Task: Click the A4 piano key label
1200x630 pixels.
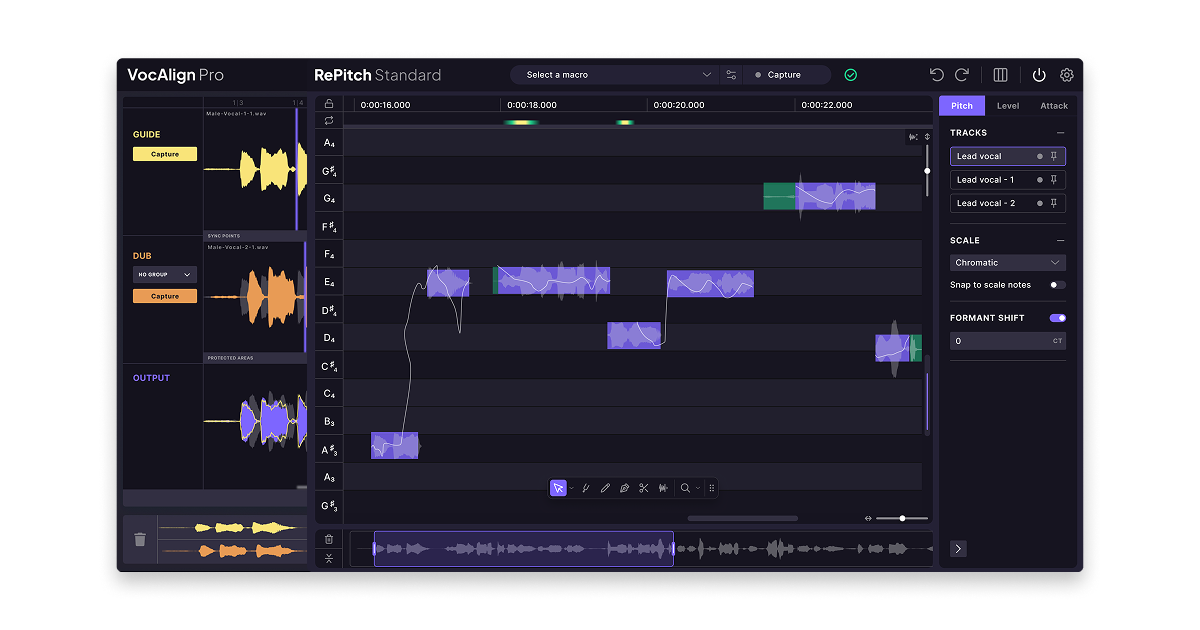Action: click(x=329, y=143)
